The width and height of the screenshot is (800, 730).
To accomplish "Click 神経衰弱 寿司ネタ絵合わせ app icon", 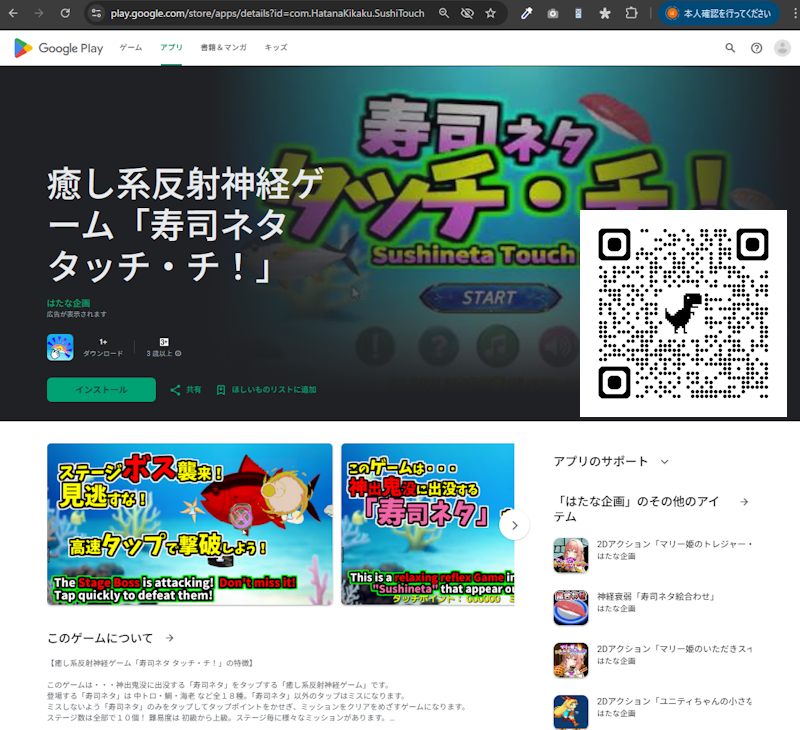I will pos(571,608).
